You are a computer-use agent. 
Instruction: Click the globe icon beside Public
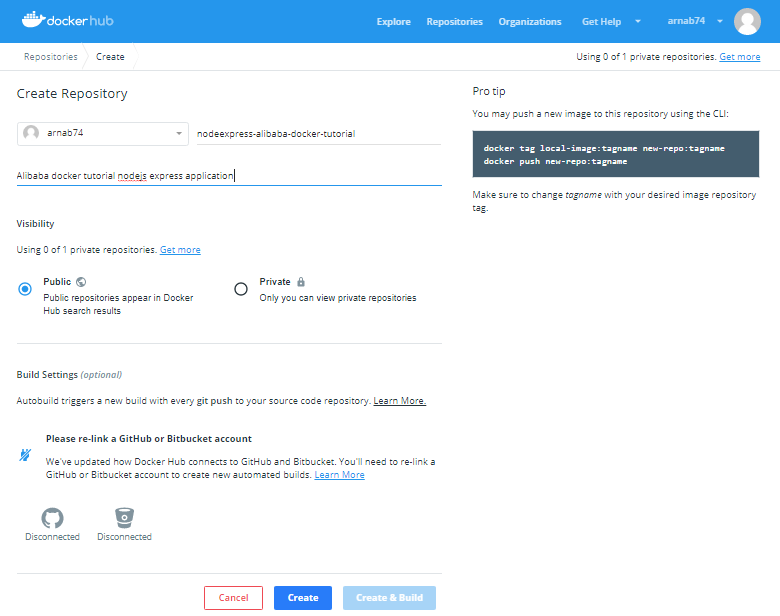pyautogui.click(x=81, y=282)
